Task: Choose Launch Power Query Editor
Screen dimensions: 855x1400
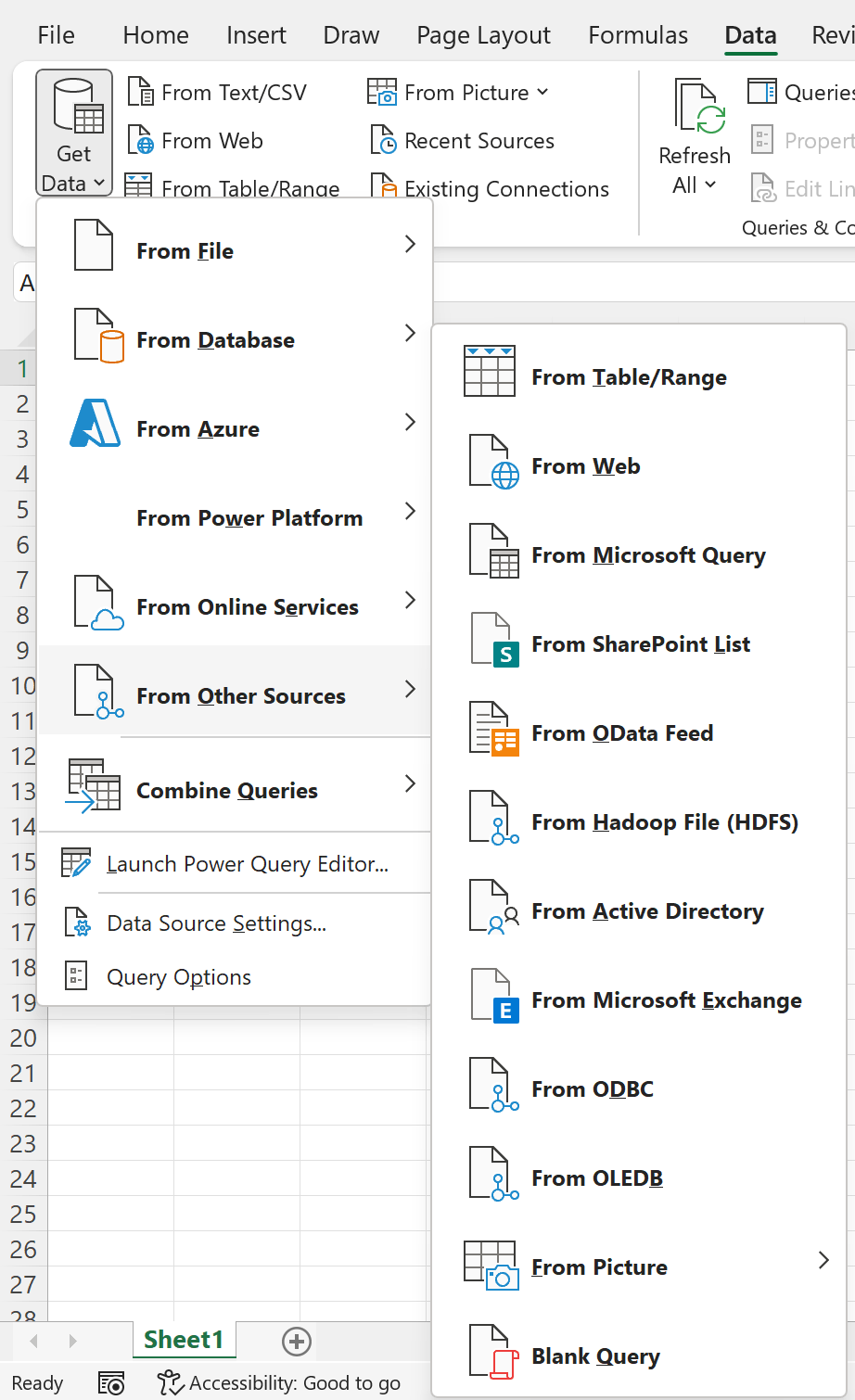Action: (x=247, y=864)
